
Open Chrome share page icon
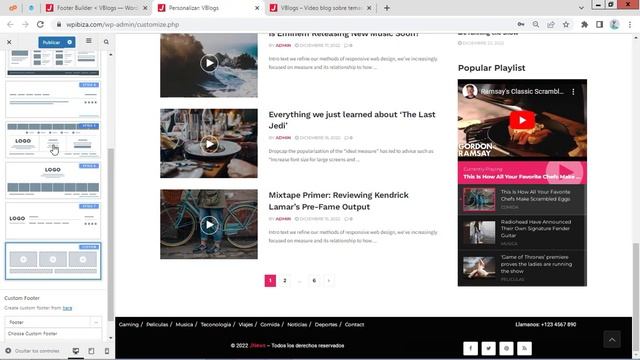(x=551, y=24)
